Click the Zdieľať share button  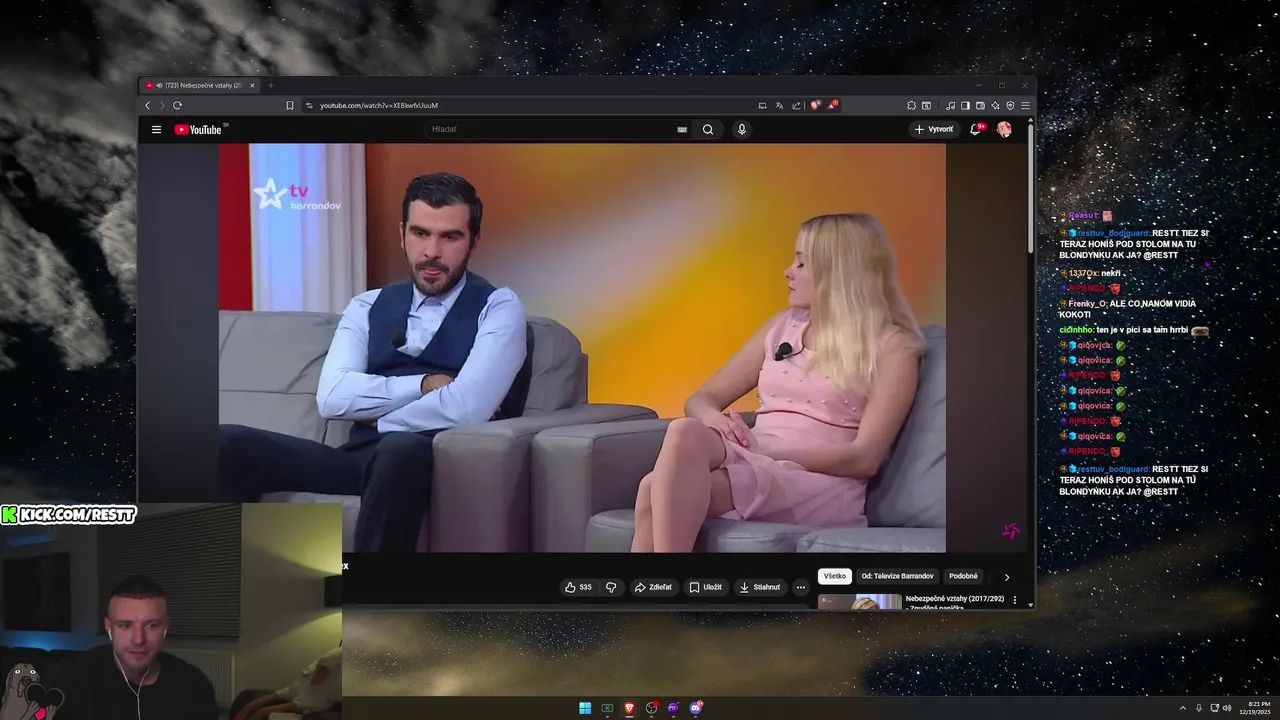pyautogui.click(x=653, y=587)
